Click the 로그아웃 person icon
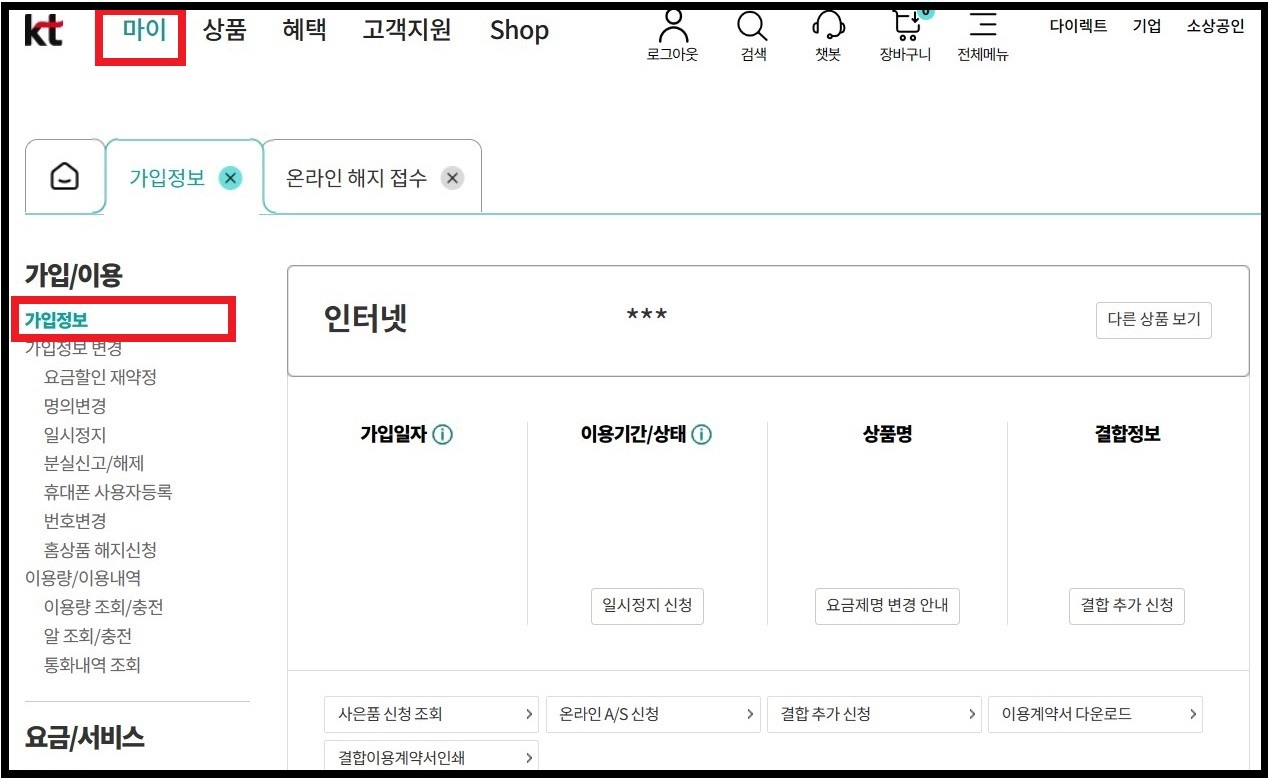The image size is (1268, 778). [674, 24]
